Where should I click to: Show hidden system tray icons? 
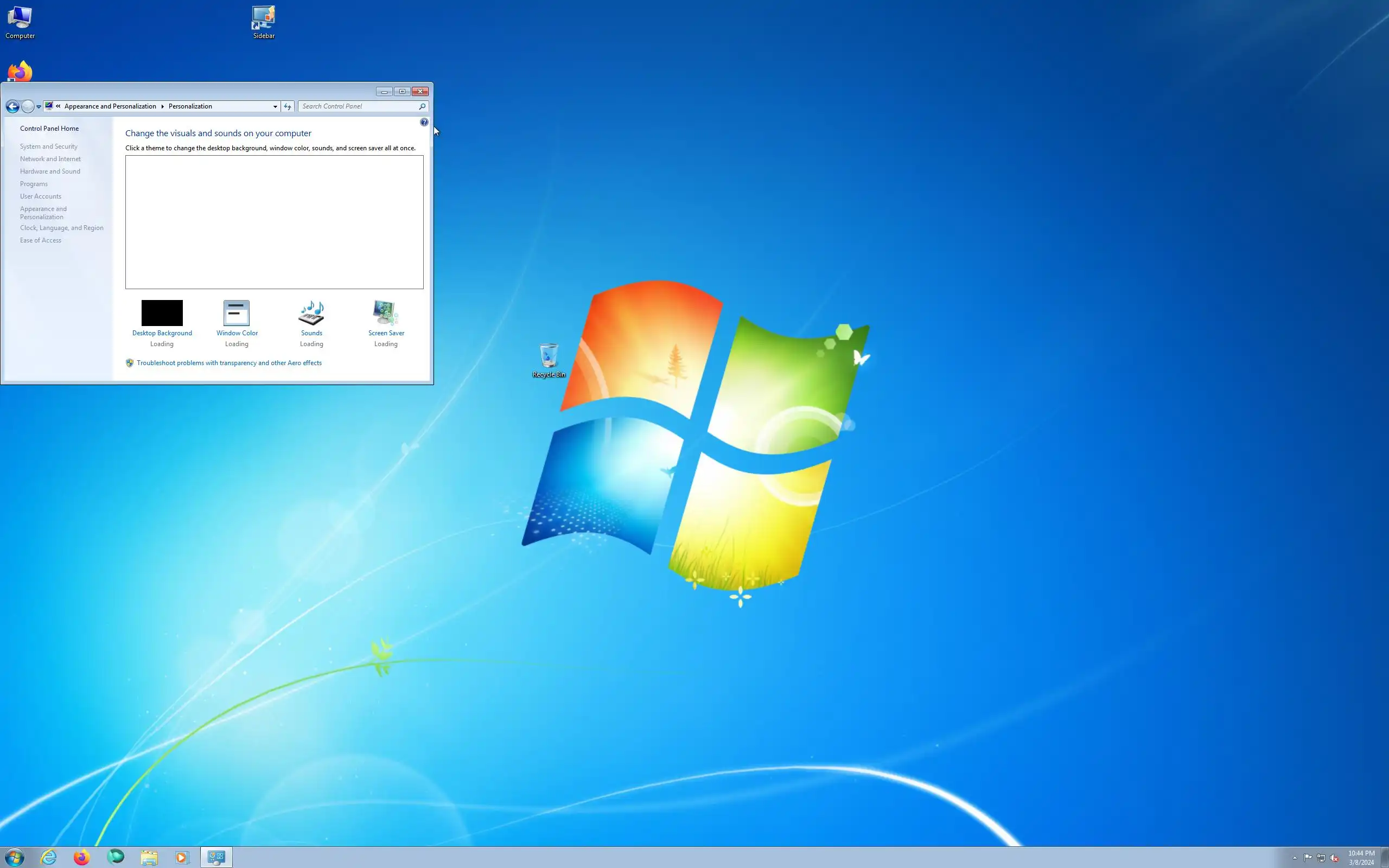pyautogui.click(x=1294, y=858)
